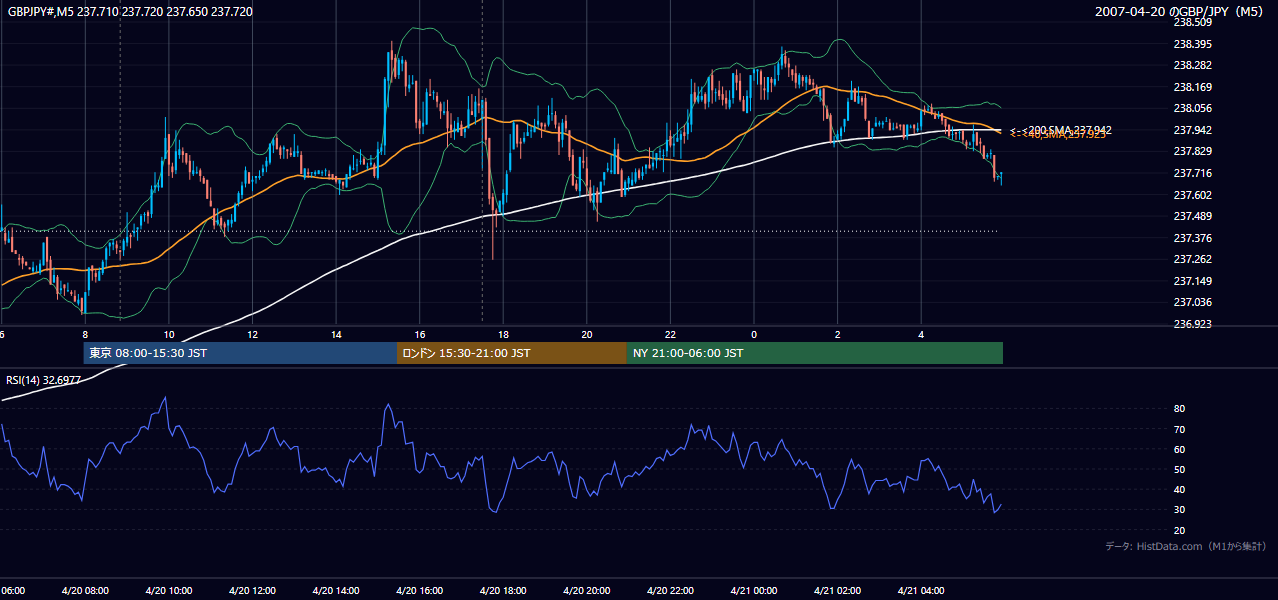
Task: Click hour label 18 under price chart
Action: pos(503,335)
